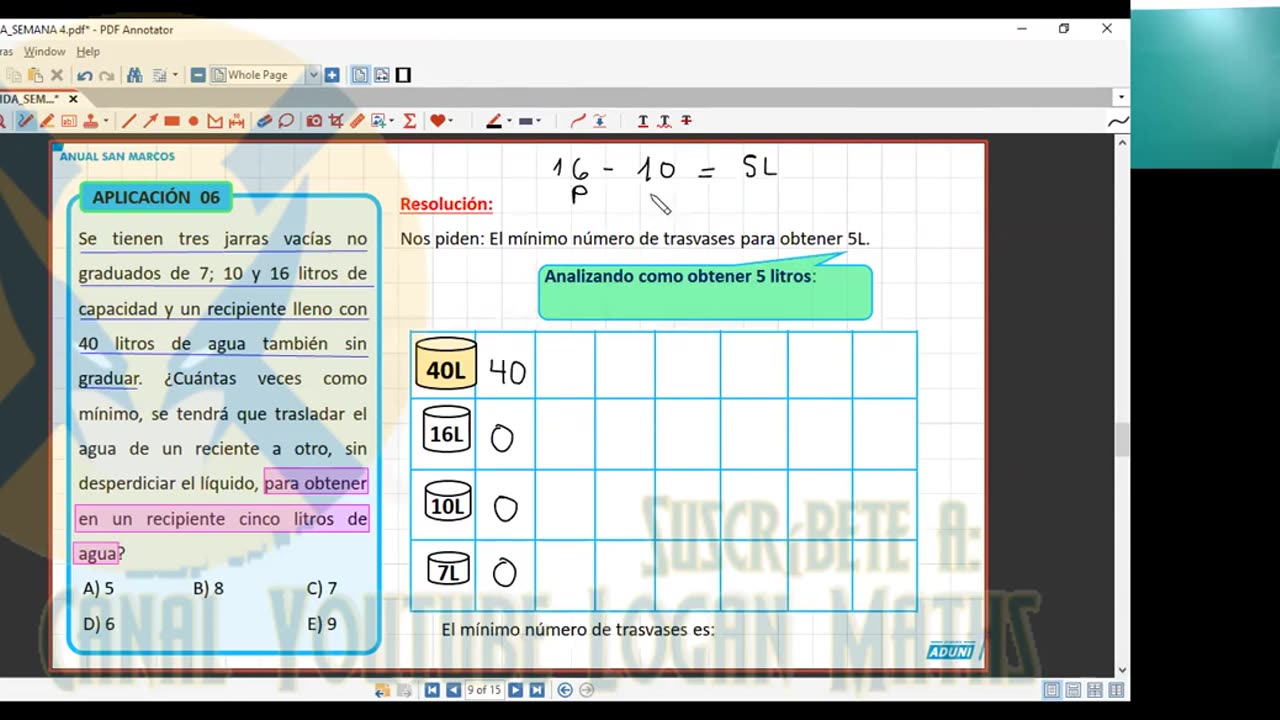Screen dimensions: 1280x720
Task: Select the underline text markup tool
Action: click(643, 121)
